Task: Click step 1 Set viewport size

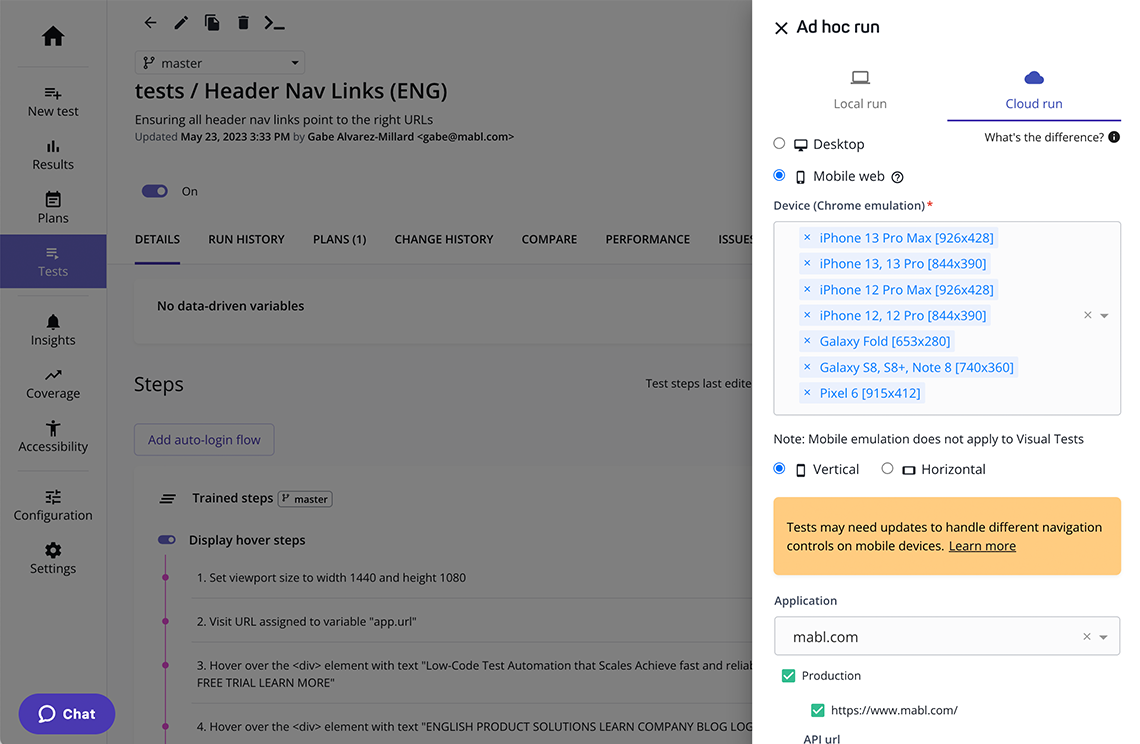Action: (332, 577)
